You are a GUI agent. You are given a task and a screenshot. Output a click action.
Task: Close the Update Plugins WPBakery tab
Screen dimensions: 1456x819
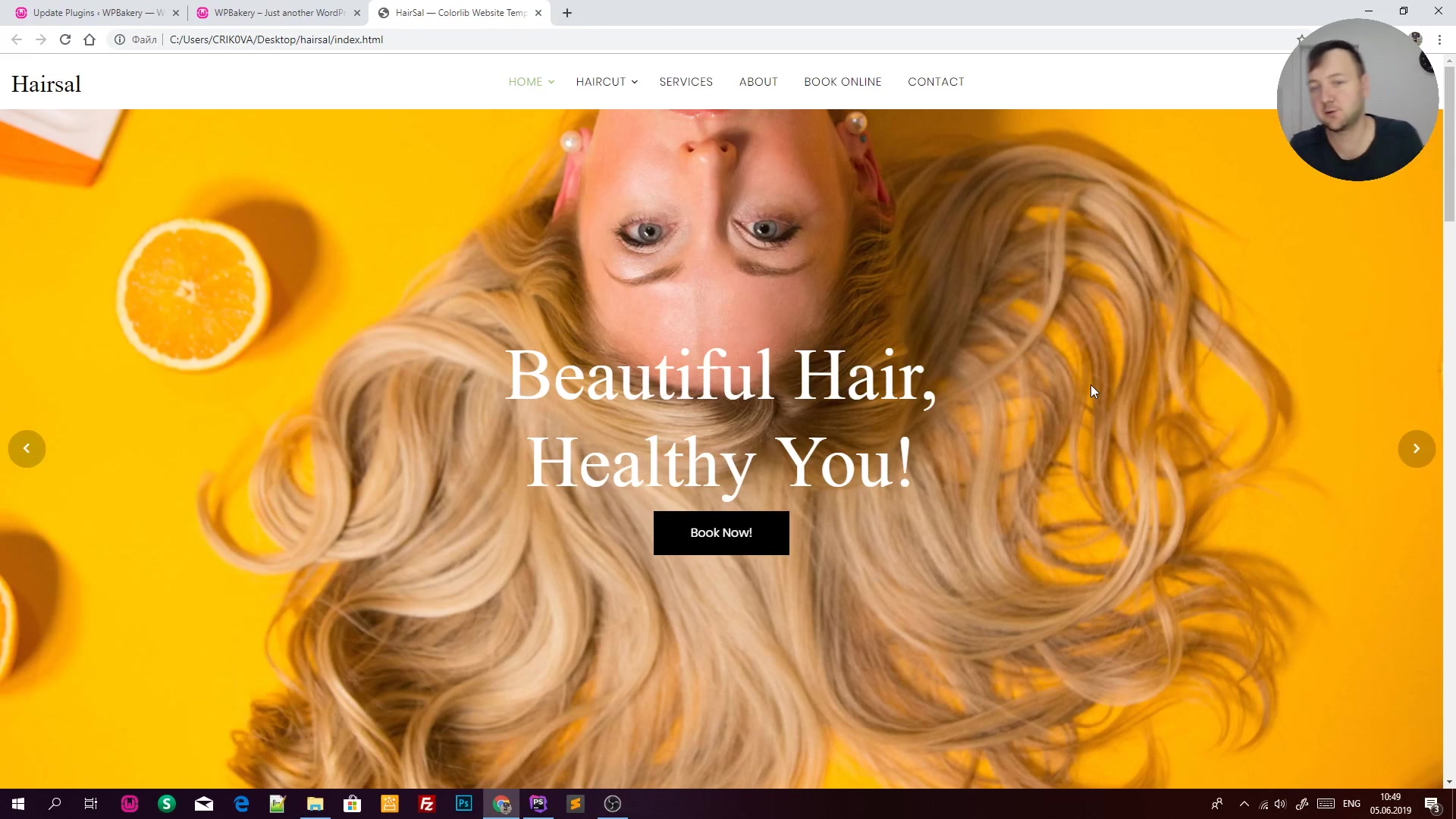tap(176, 13)
